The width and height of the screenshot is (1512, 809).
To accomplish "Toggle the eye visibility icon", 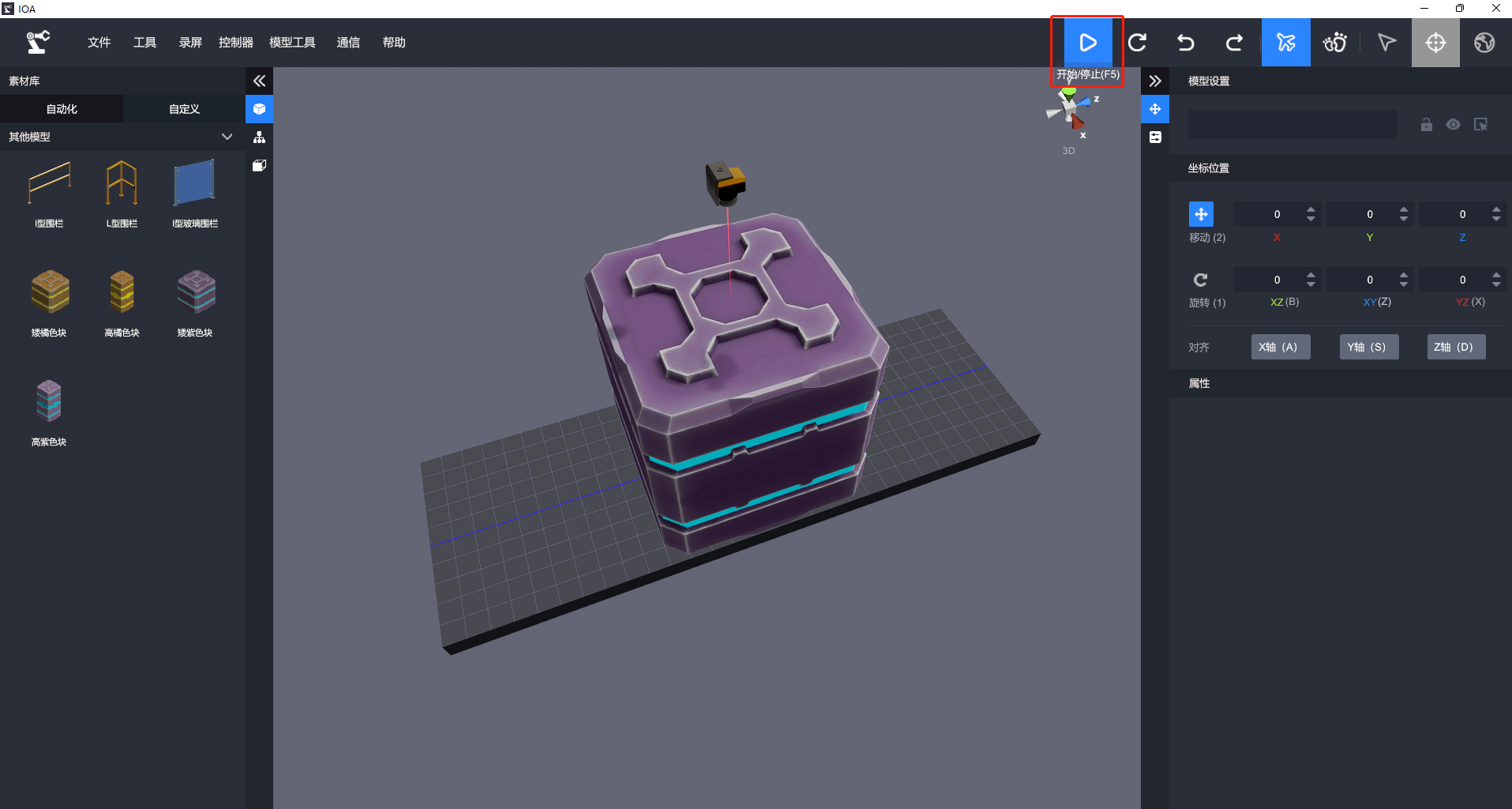I will (x=1453, y=125).
